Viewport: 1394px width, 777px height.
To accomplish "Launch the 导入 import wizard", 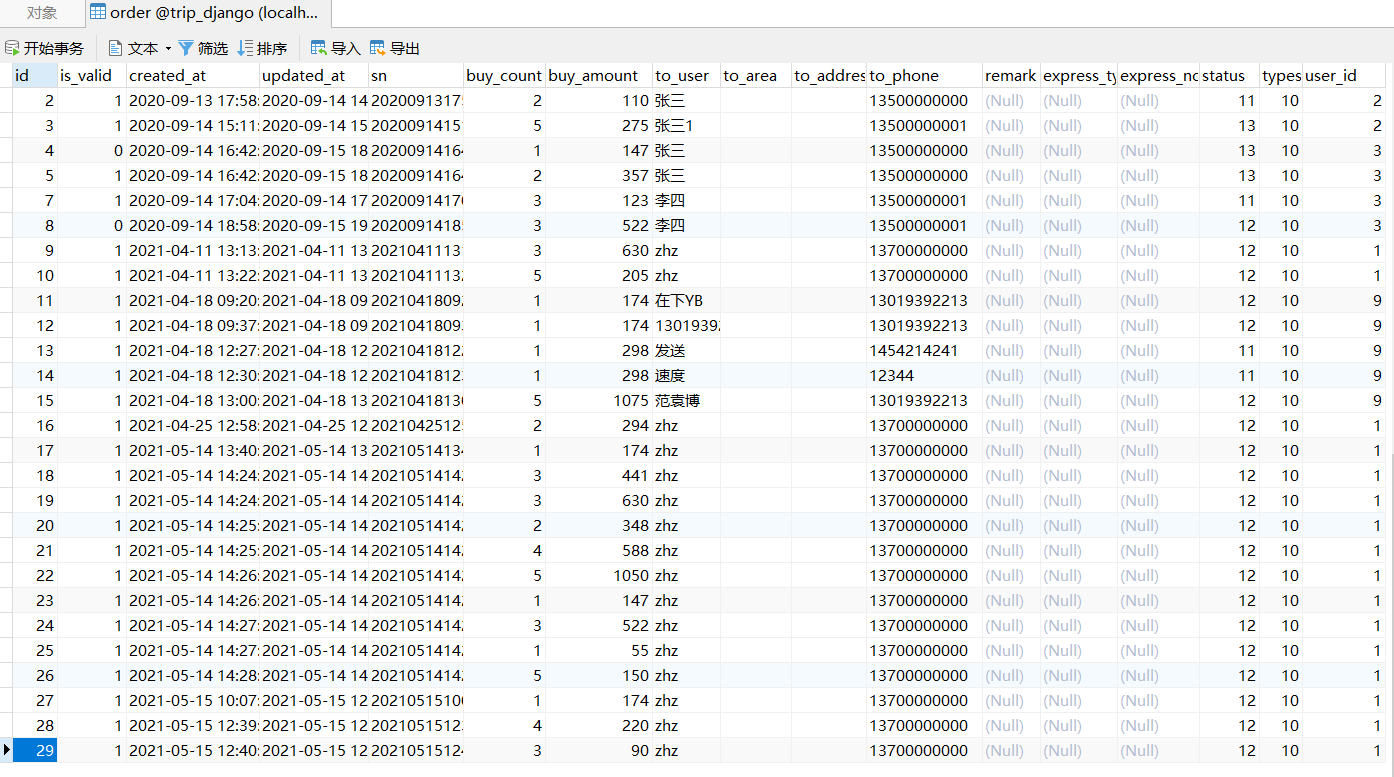I will (336, 48).
